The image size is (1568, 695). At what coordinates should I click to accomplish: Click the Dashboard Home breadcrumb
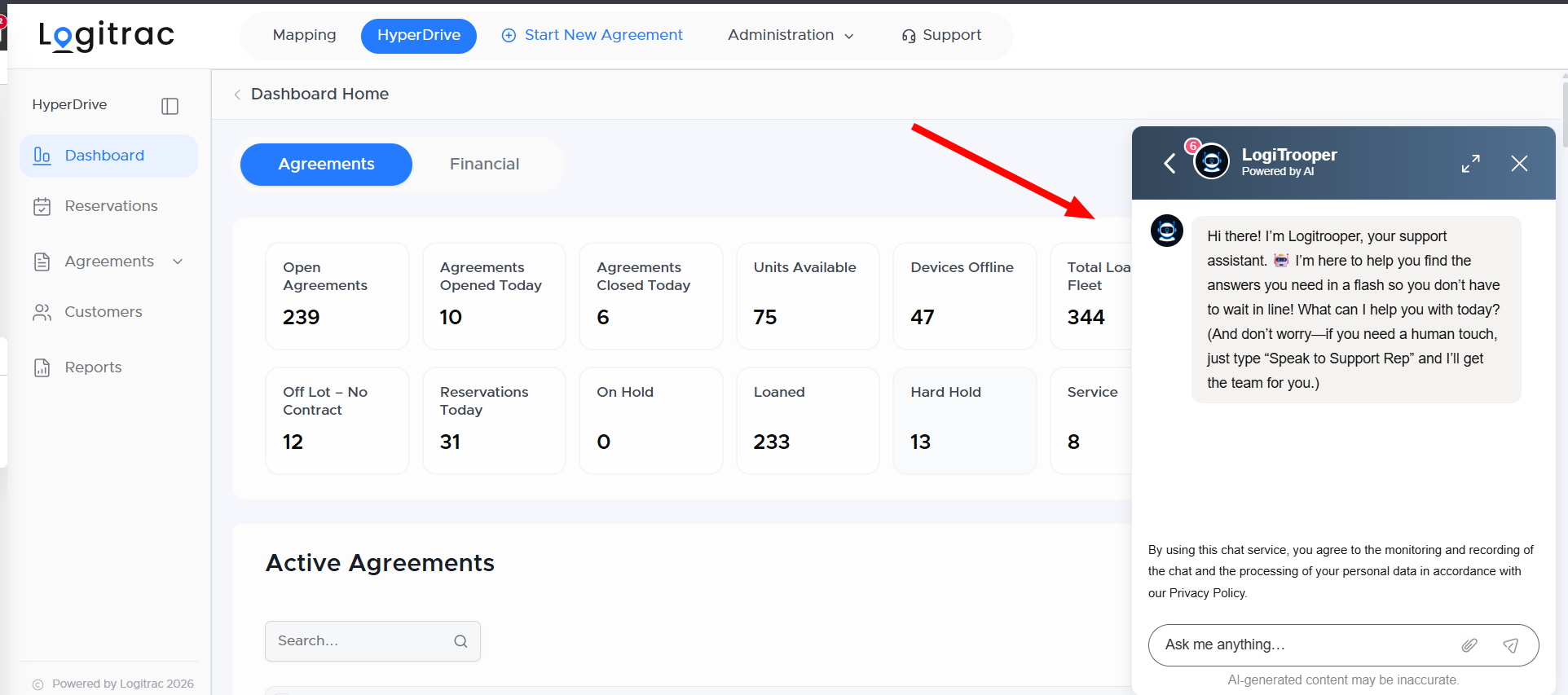pos(319,95)
